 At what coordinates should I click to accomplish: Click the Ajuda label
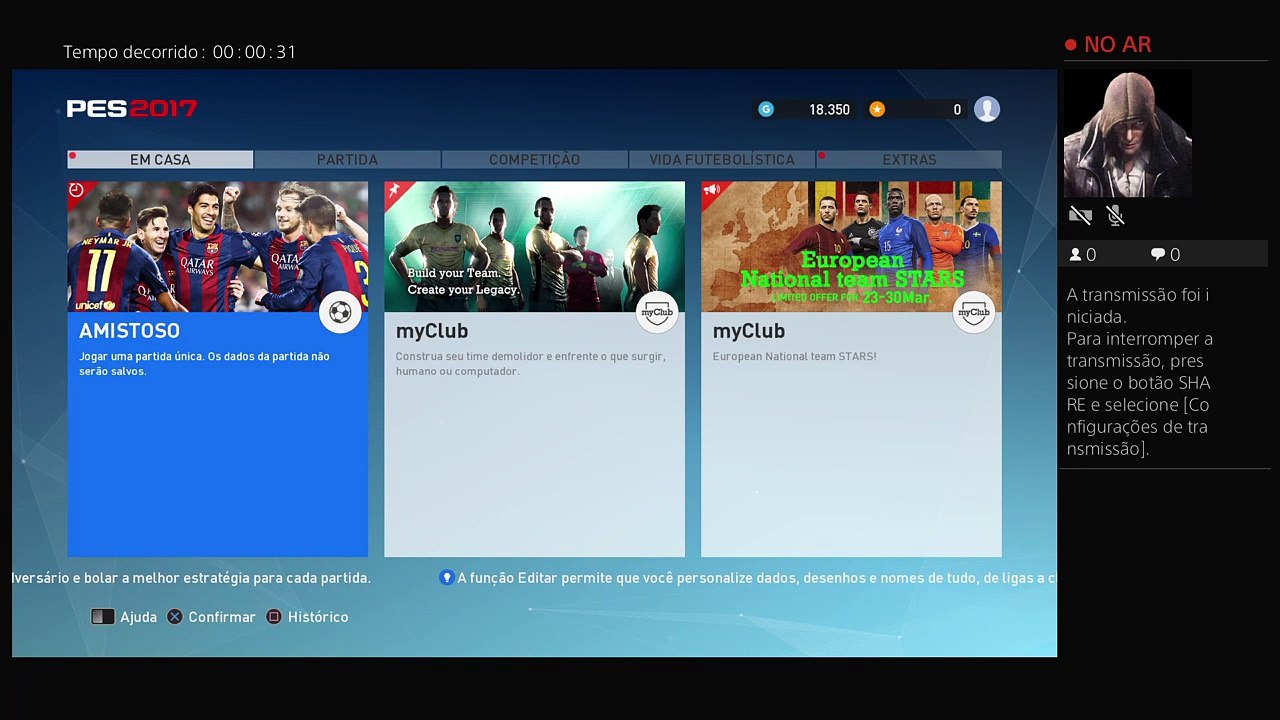pyautogui.click(x=138, y=617)
